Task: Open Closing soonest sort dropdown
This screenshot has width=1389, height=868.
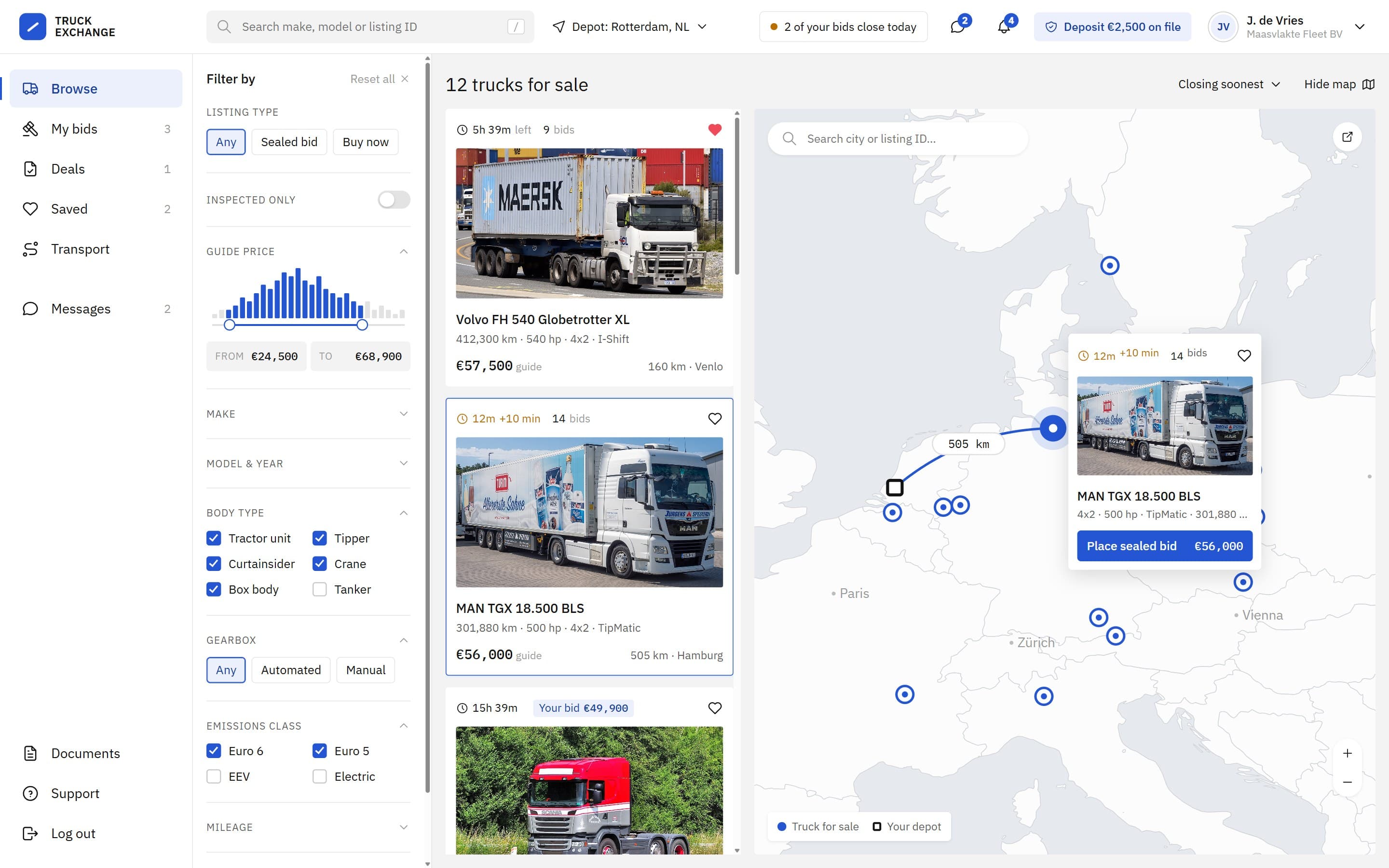Action: [x=1229, y=84]
